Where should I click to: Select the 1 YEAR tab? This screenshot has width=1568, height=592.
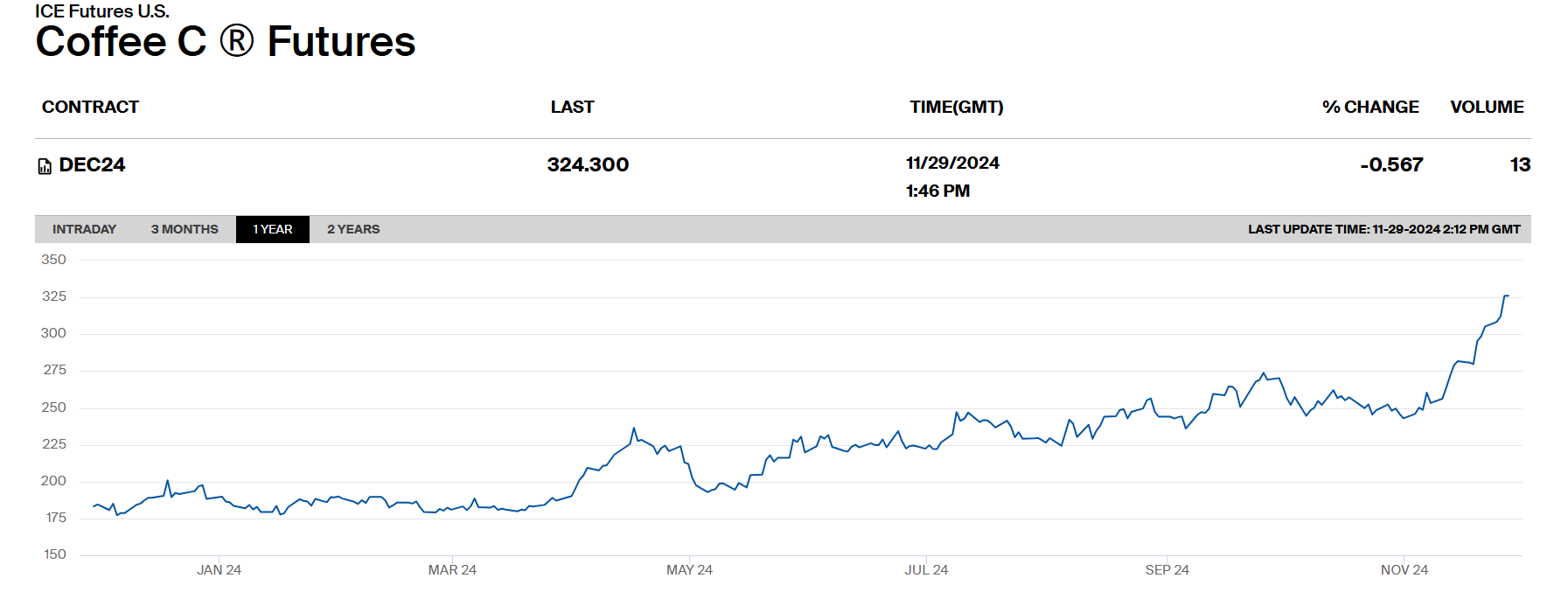click(273, 229)
